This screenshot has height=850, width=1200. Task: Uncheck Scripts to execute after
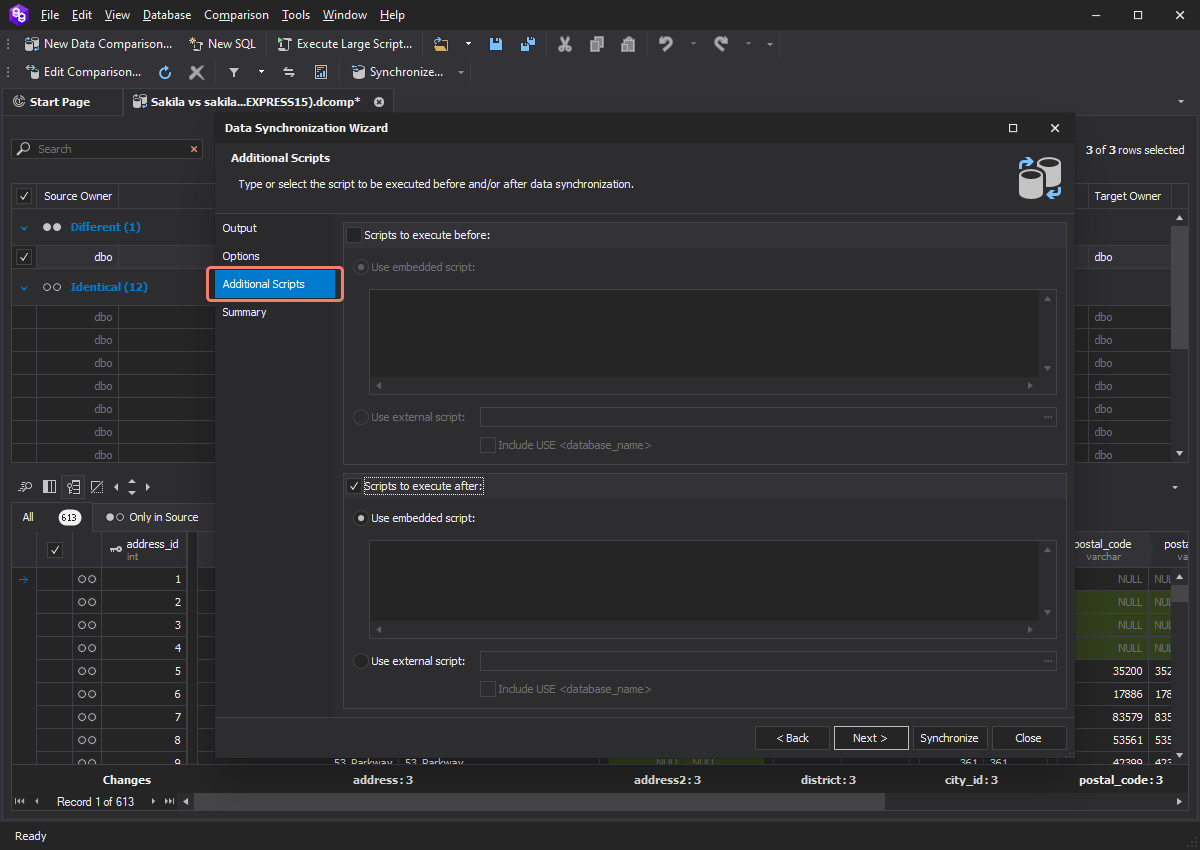tap(353, 486)
